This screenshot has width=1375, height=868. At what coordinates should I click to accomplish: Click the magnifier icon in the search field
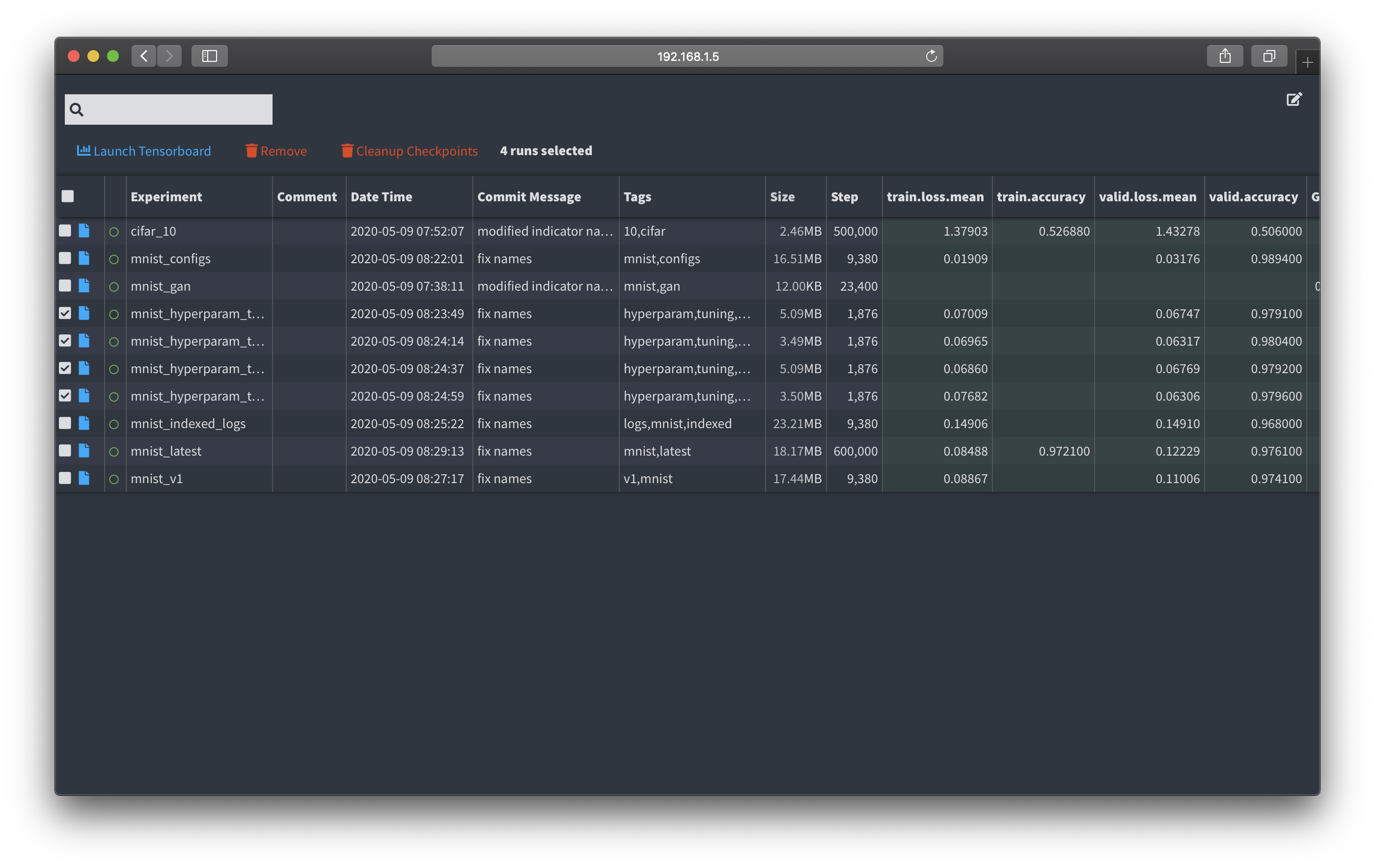pyautogui.click(x=78, y=108)
